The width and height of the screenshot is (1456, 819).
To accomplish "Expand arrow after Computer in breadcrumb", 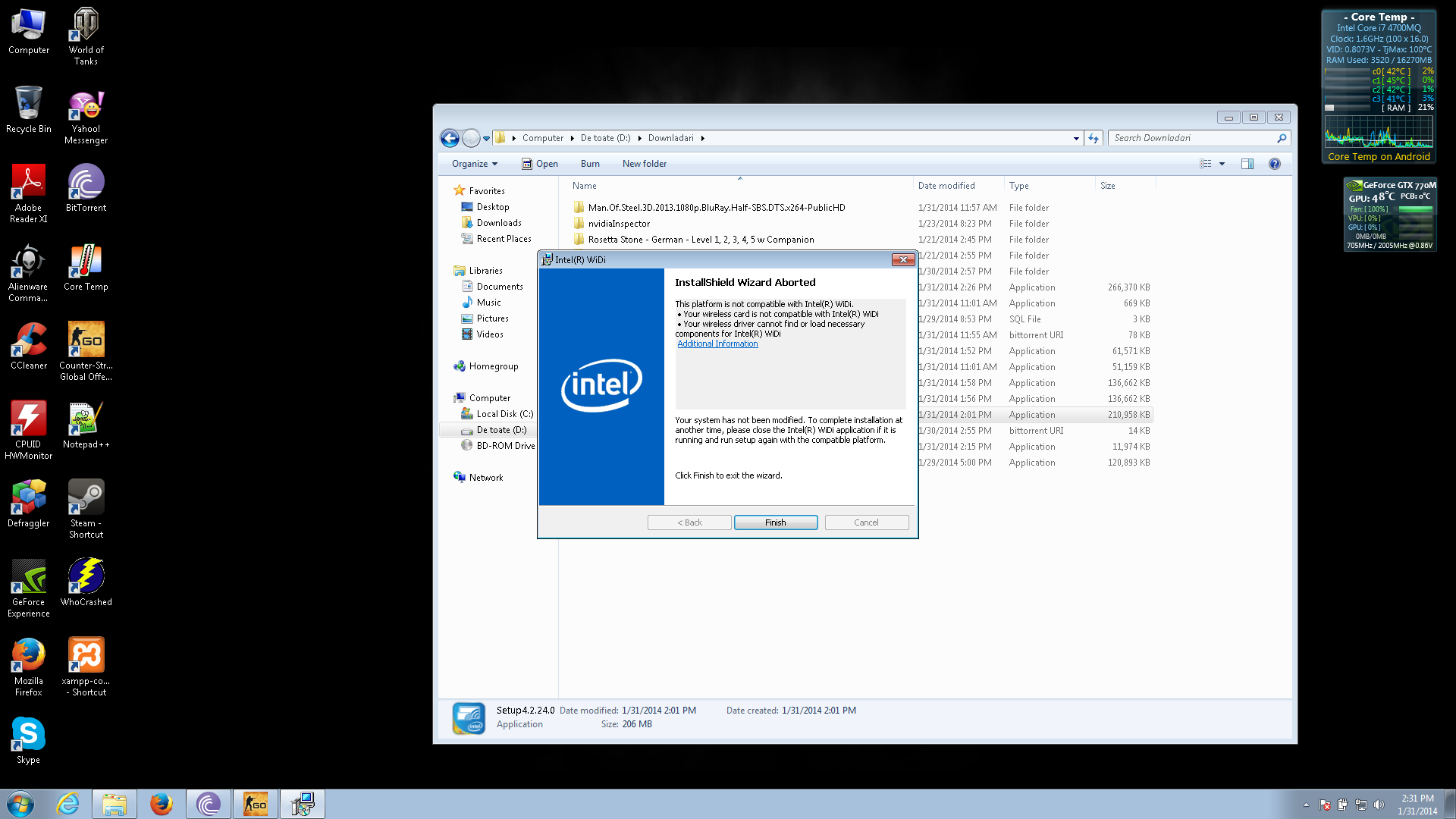I will [572, 138].
